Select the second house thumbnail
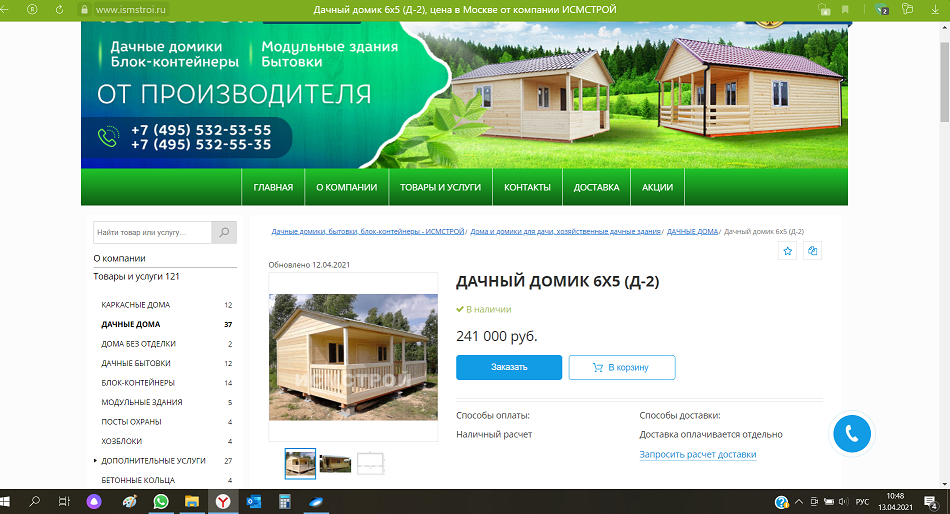Screen dimensions: 950x514 pyautogui.click(x=335, y=464)
